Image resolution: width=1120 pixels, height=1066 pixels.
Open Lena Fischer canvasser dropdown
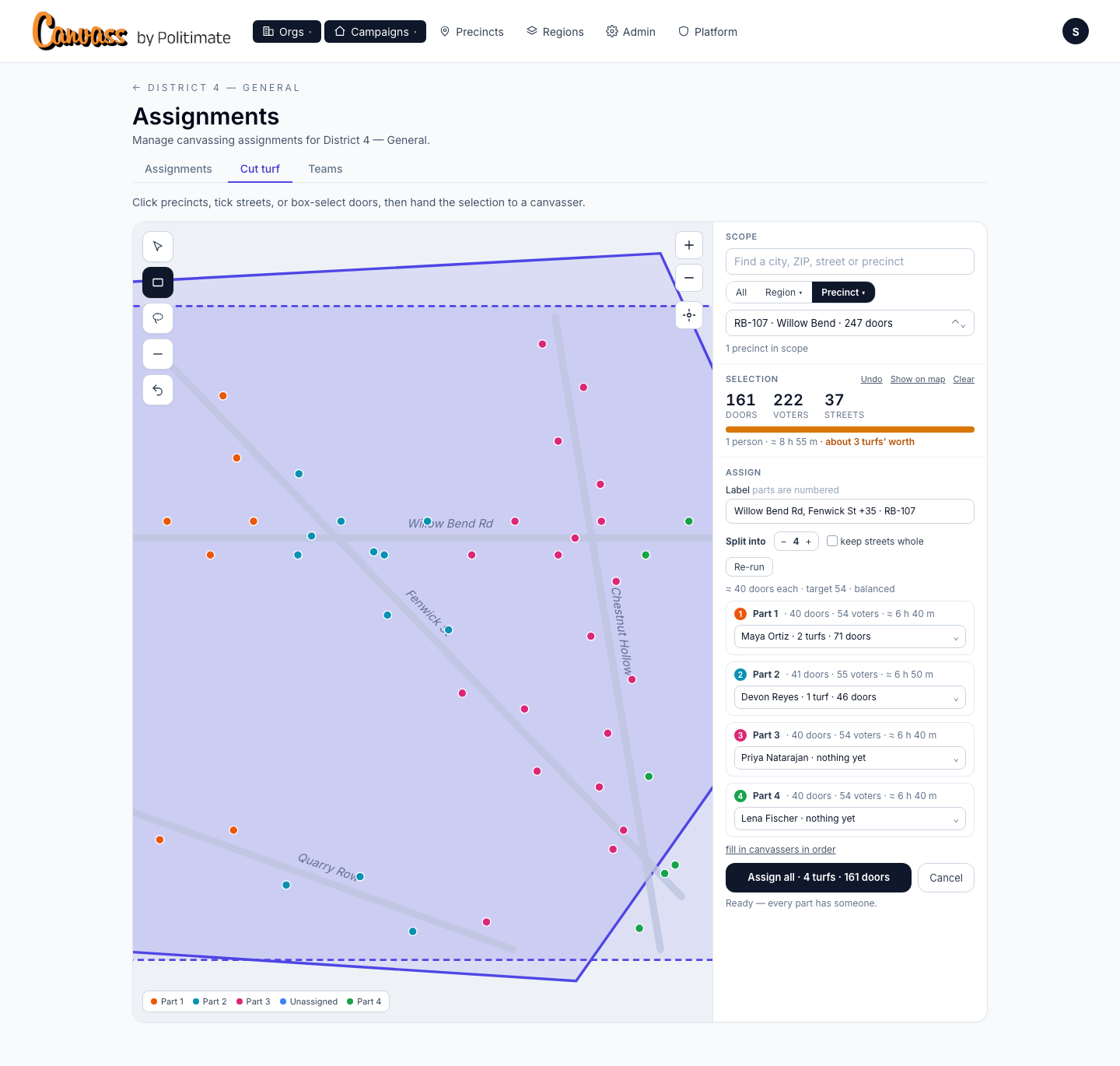click(x=850, y=819)
